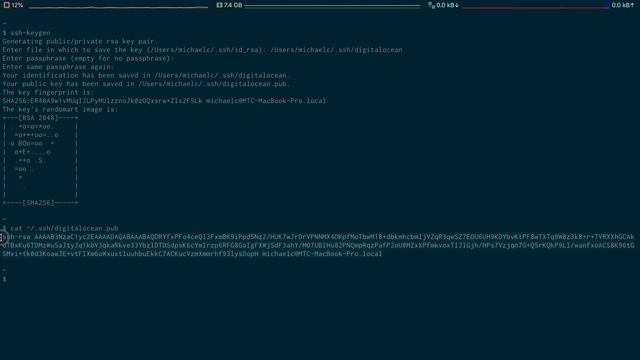Click the CPU usage graph line
Screen dimensions: 640x360
pyautogui.click(x=118, y=7)
